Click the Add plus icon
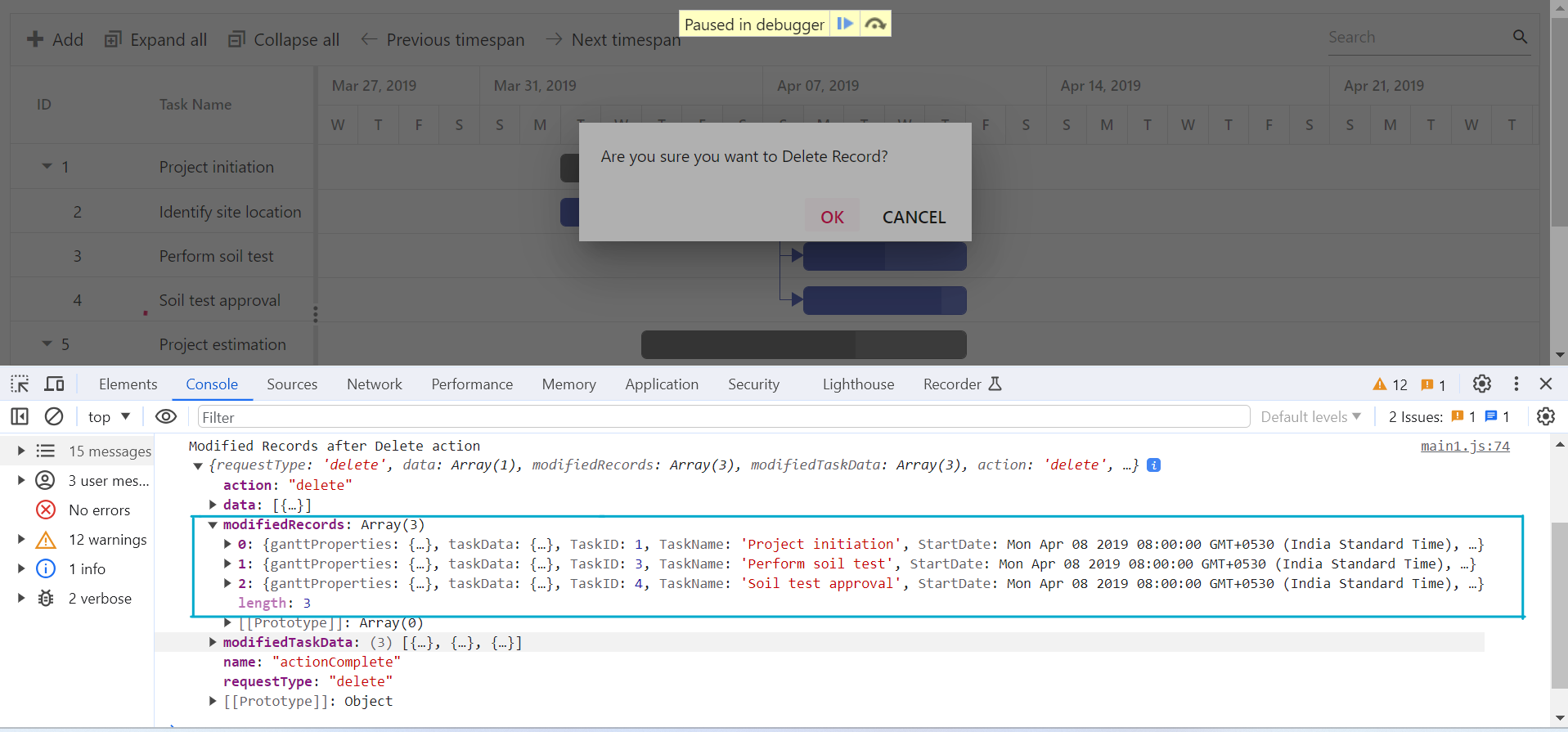This screenshot has width=1568, height=732. [x=35, y=39]
